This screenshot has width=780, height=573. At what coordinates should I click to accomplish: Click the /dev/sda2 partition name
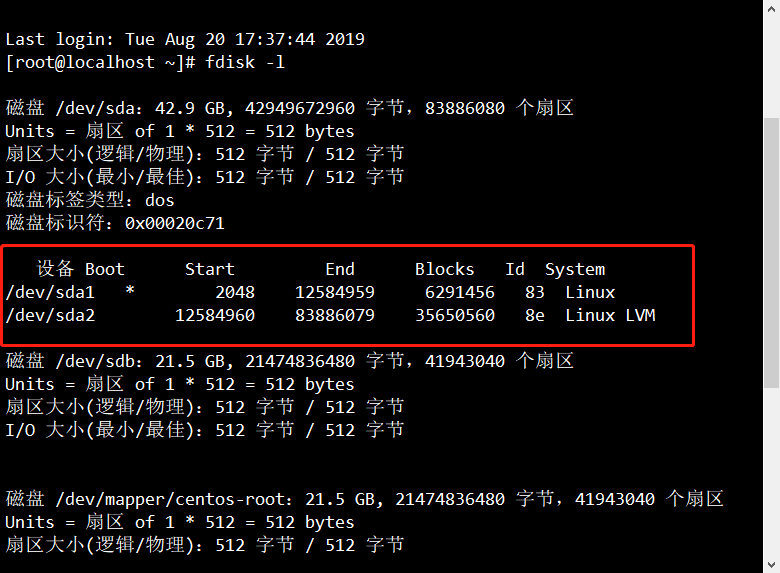pyautogui.click(x=50, y=315)
